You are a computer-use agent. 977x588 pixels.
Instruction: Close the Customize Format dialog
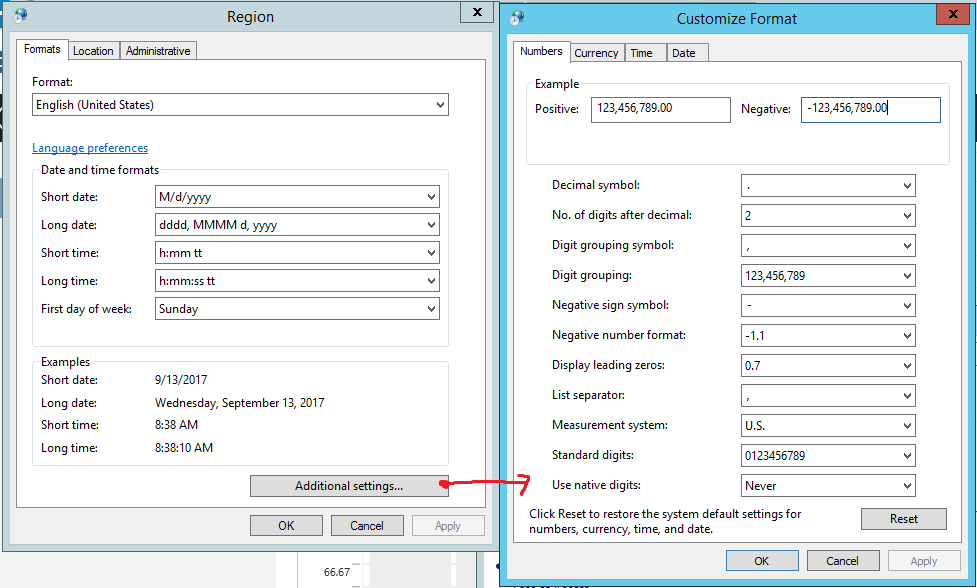pyautogui.click(x=953, y=14)
